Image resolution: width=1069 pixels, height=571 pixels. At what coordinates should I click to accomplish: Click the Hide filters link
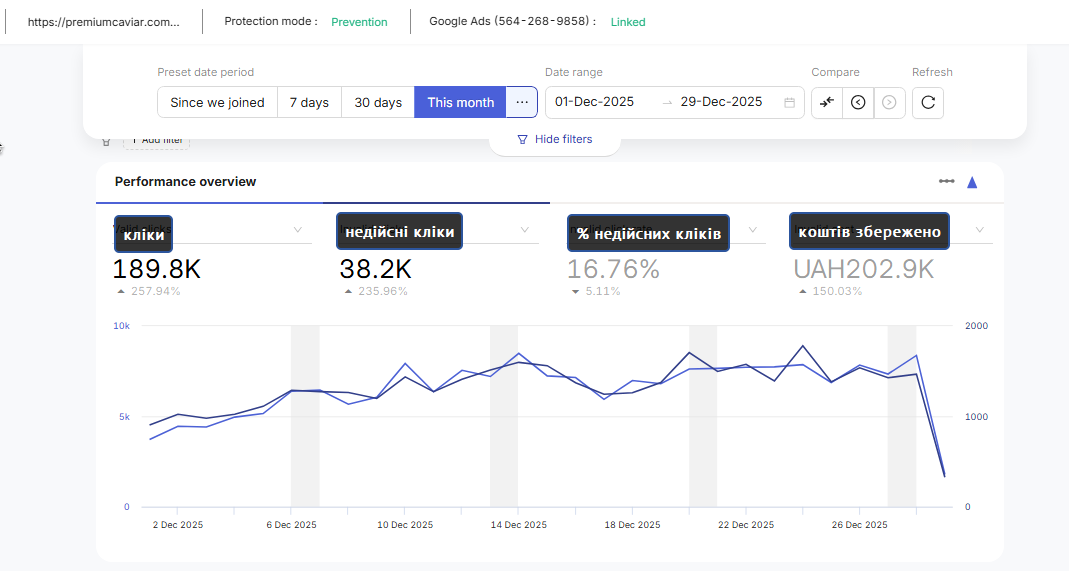(563, 140)
